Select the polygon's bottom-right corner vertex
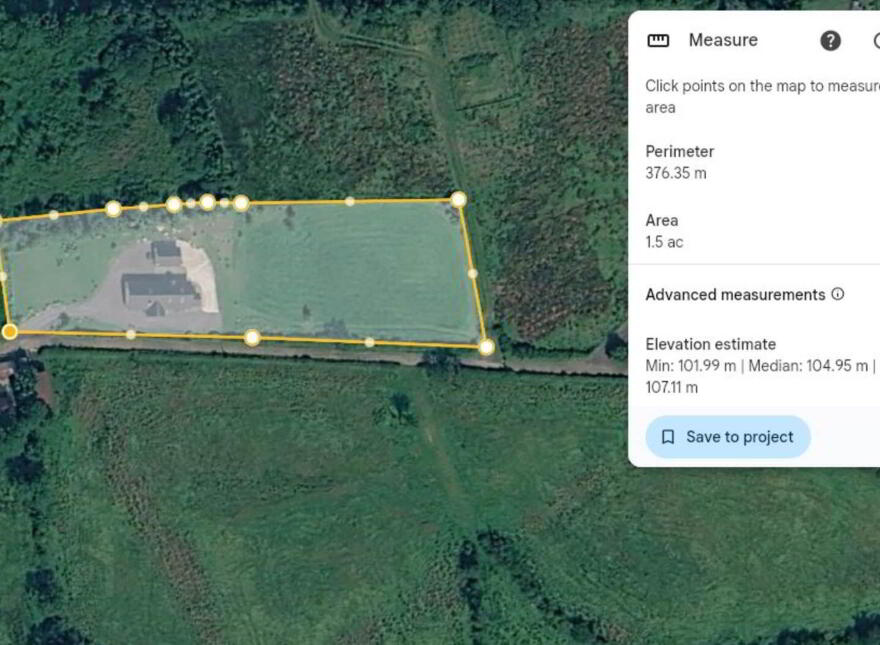The width and height of the screenshot is (880, 645). click(487, 347)
